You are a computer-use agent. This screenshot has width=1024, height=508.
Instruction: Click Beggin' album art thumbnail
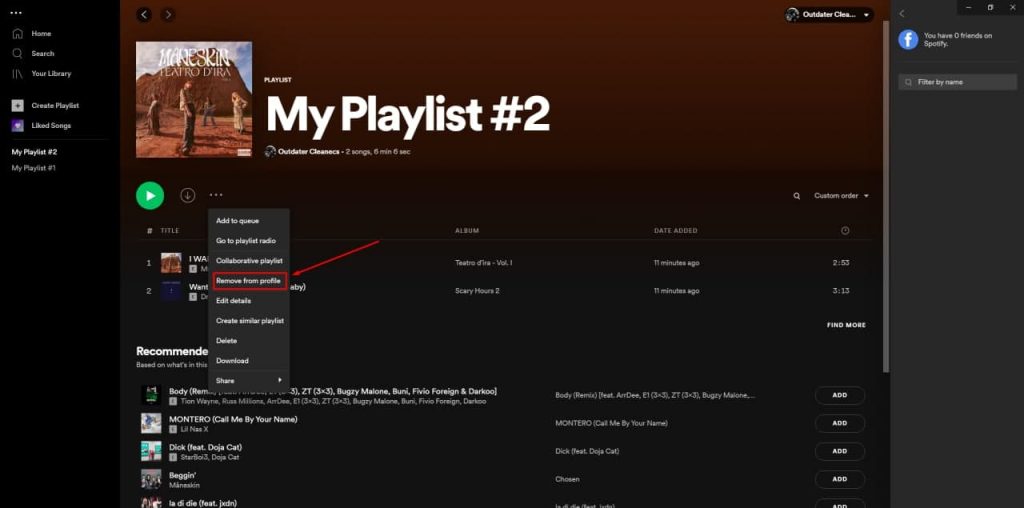152,479
